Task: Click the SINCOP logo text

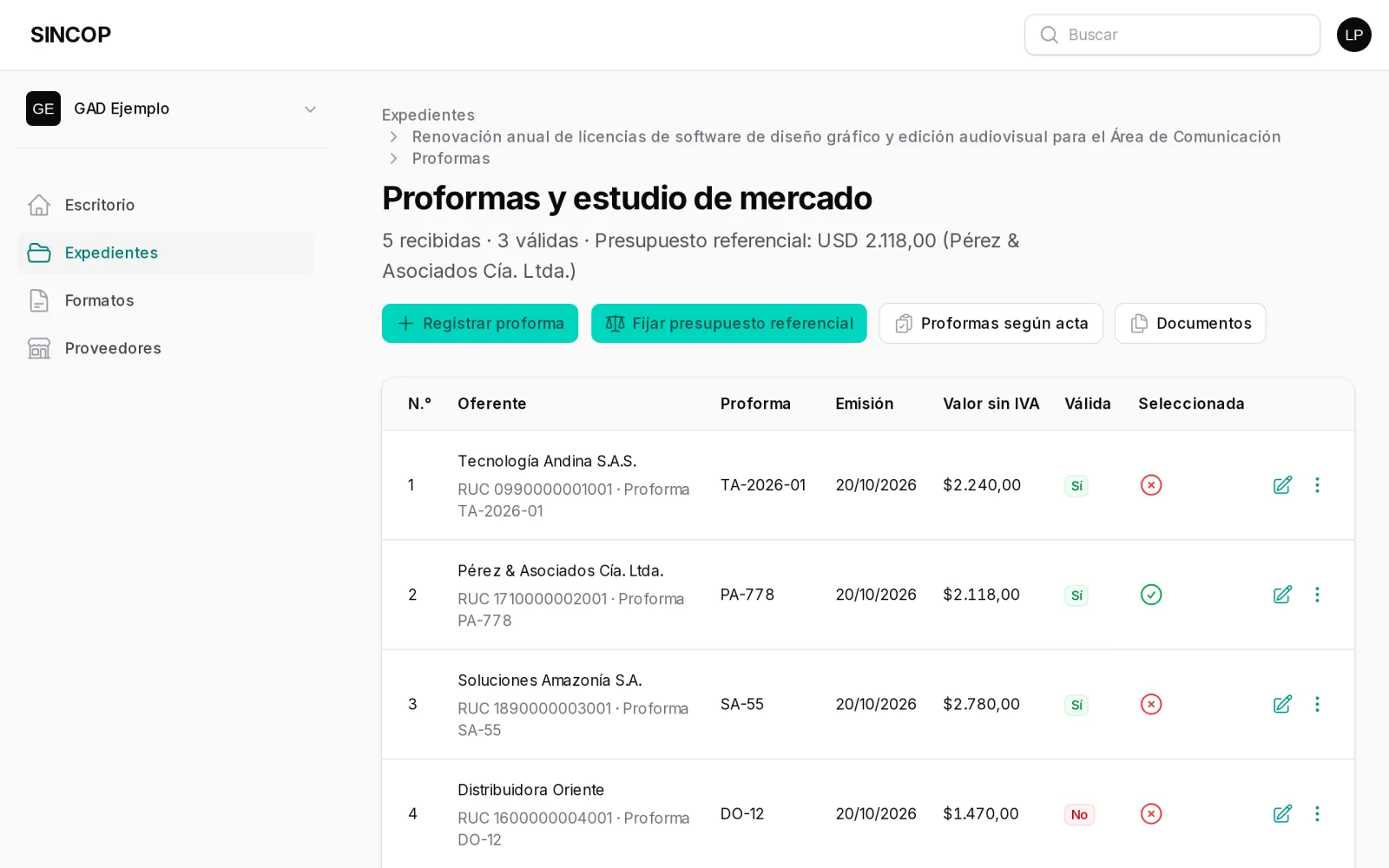Action: coord(70,35)
